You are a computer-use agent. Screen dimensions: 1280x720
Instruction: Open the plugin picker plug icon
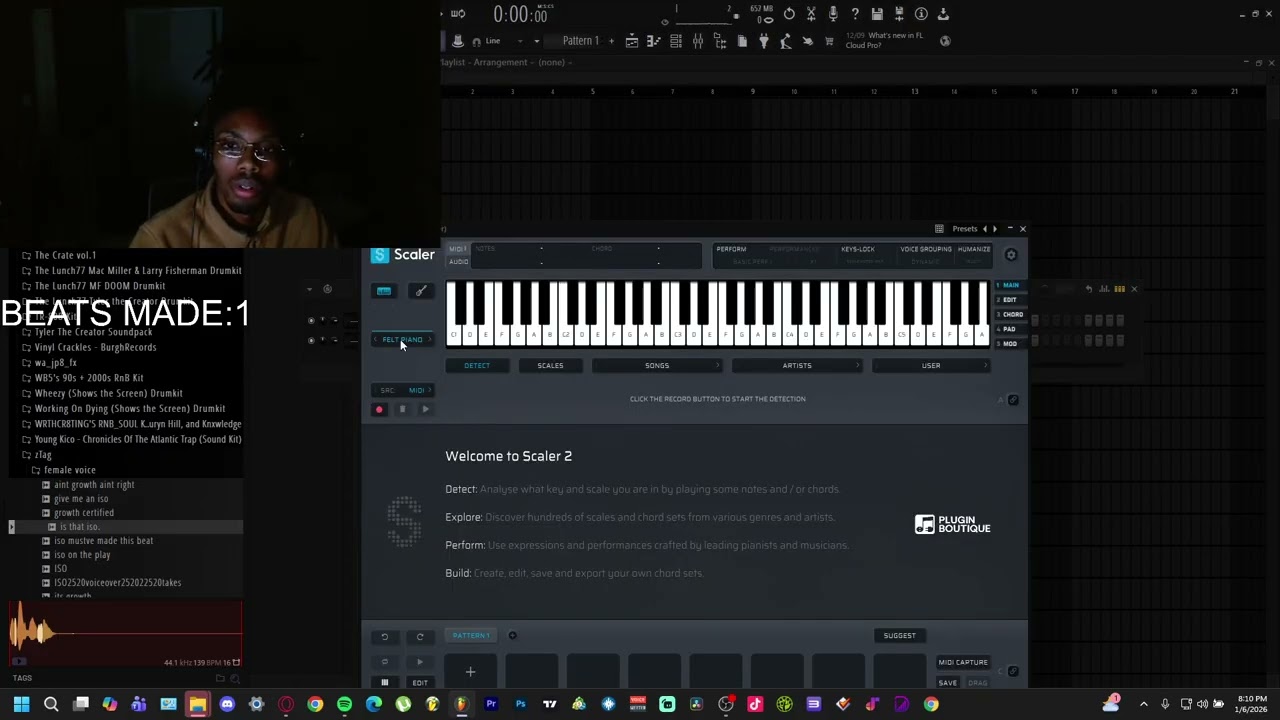(763, 41)
